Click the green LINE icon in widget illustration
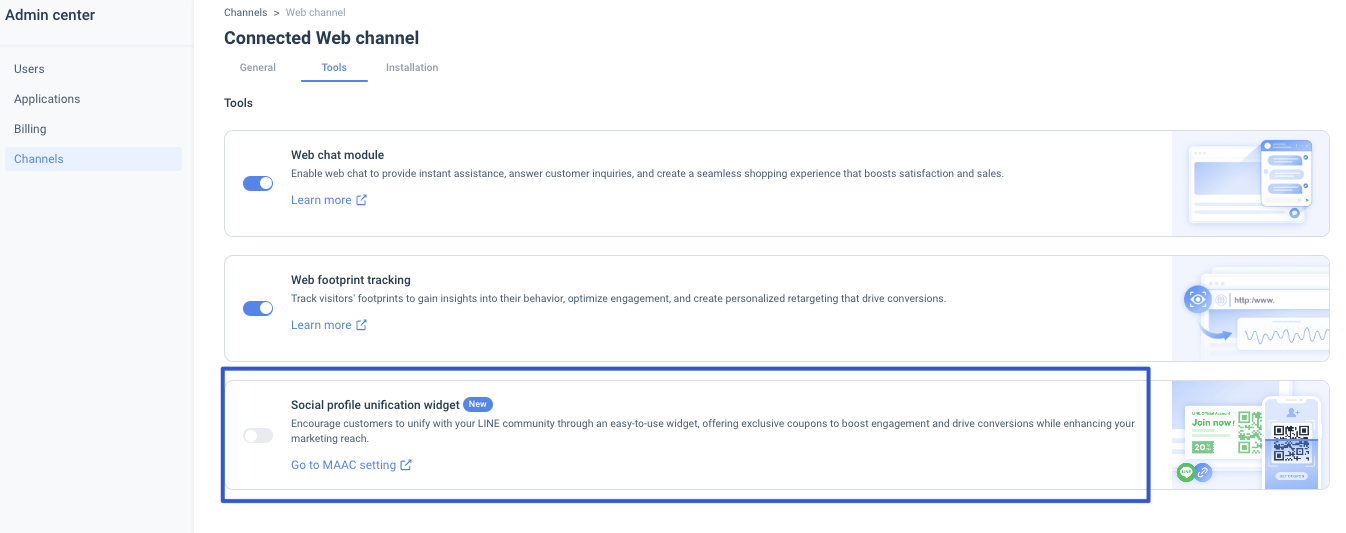The image size is (1346, 533). point(1186,472)
